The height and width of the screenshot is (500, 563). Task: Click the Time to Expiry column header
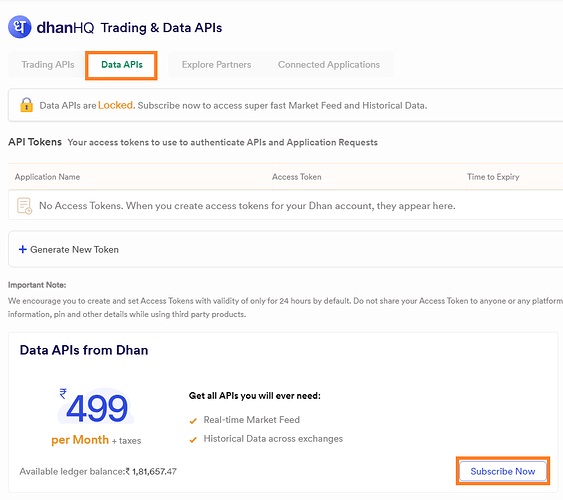click(x=493, y=177)
